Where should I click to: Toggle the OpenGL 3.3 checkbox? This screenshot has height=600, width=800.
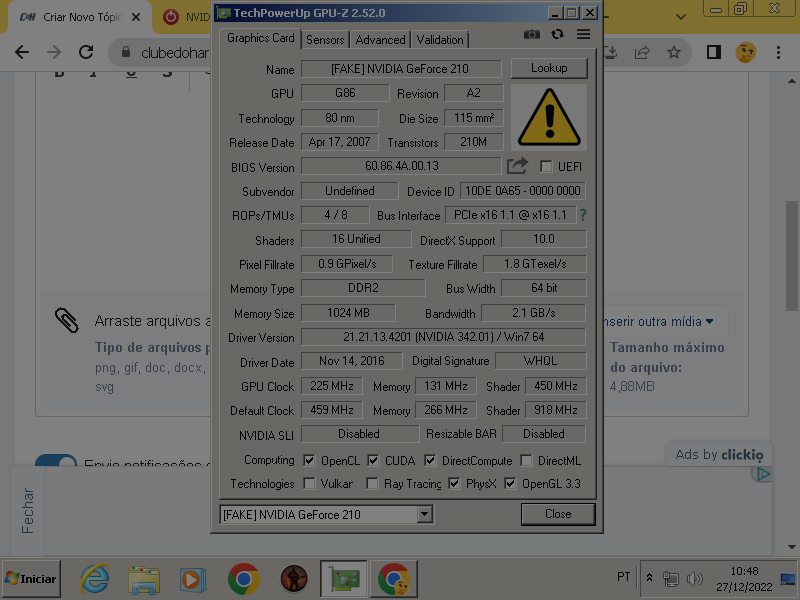point(510,483)
